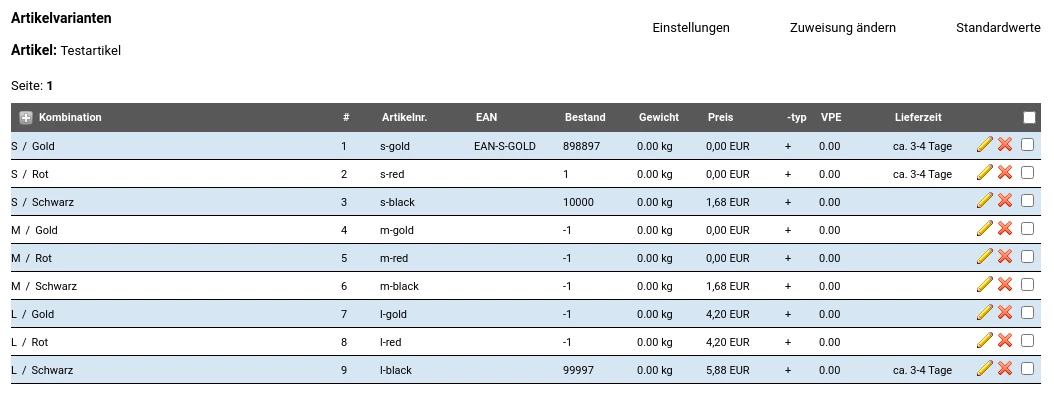Edit the L / Gold variant pencil icon
The image size is (1054, 393).
point(984,312)
